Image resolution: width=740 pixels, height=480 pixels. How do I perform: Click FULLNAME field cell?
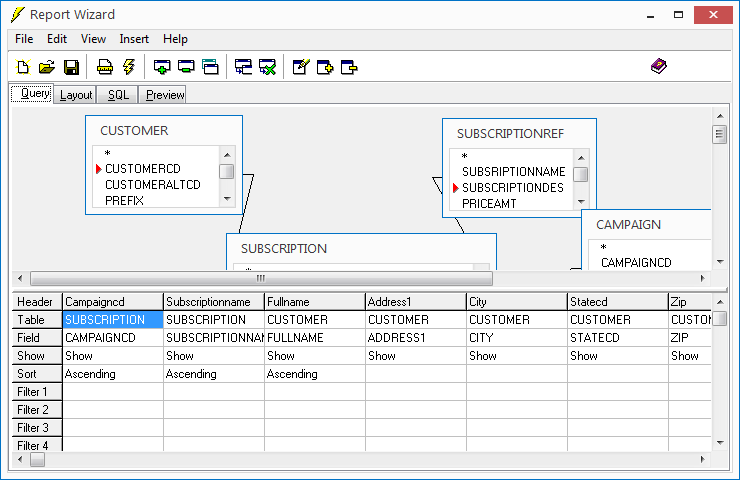(x=315, y=337)
